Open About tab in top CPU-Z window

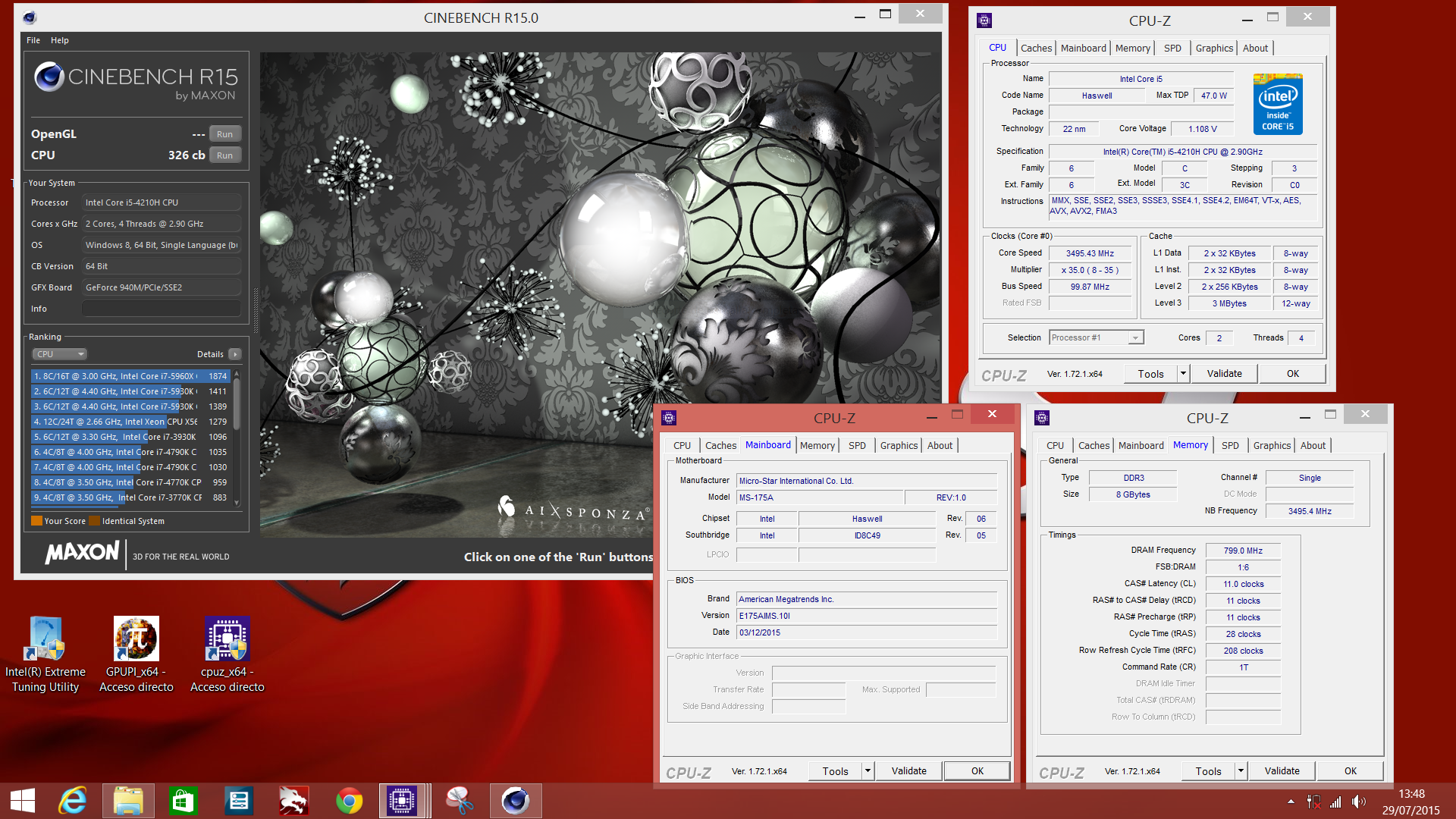pyautogui.click(x=1255, y=48)
